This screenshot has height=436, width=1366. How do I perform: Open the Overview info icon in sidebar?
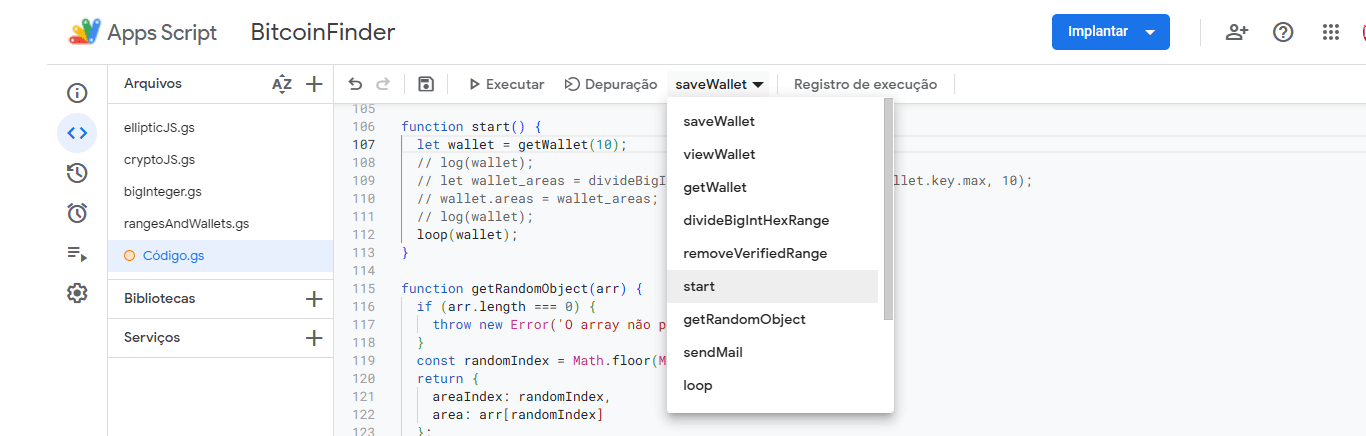(77, 93)
